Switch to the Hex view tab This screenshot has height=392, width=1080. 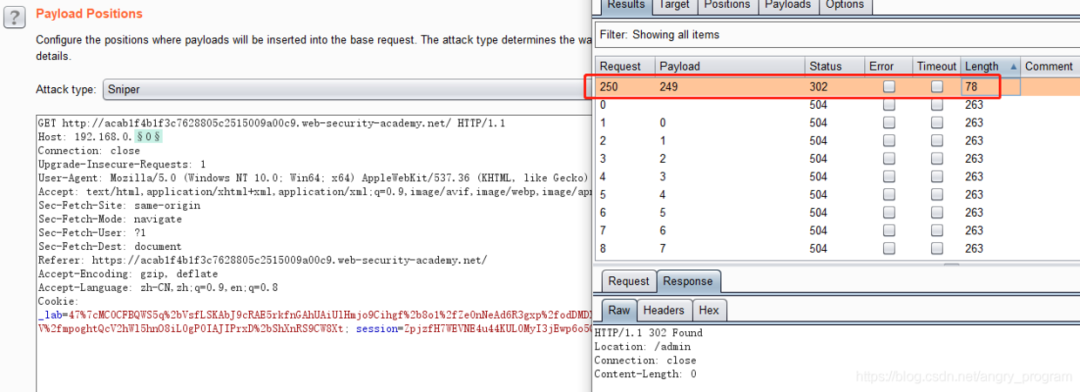(709, 311)
